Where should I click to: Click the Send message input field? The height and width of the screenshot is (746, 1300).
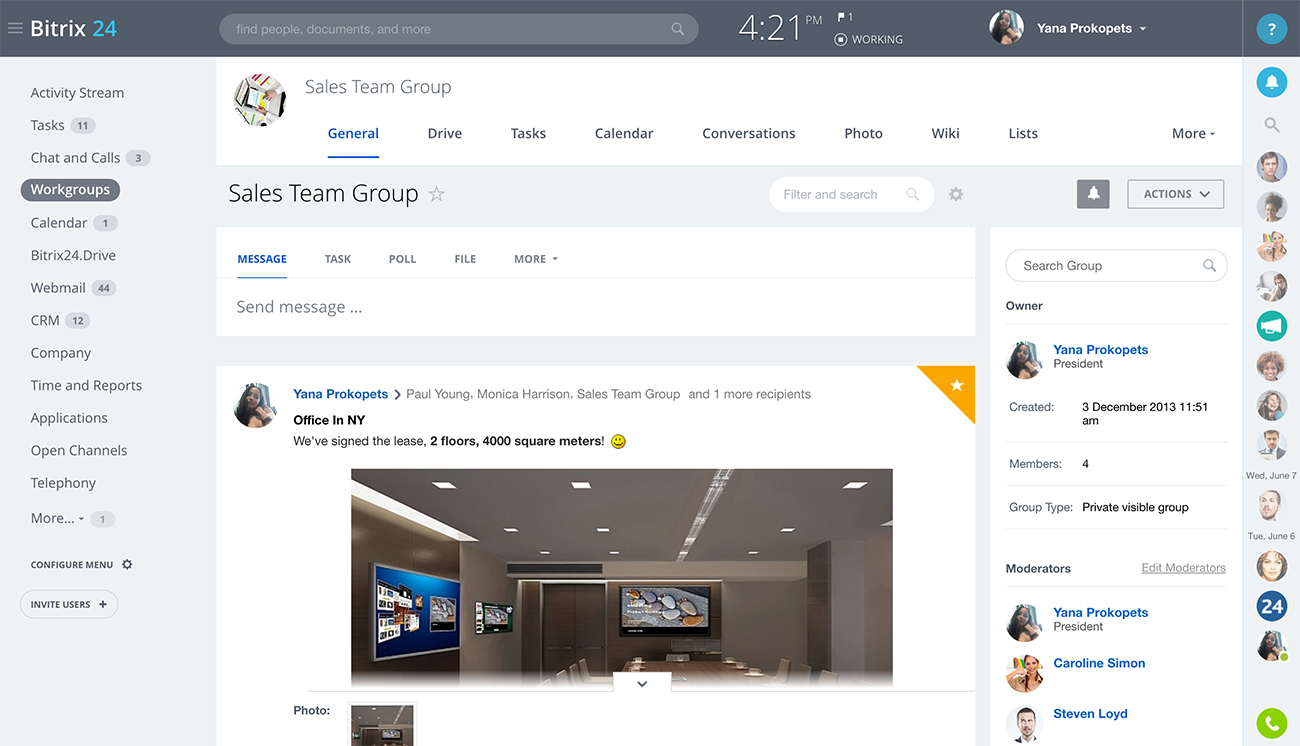pos(595,307)
